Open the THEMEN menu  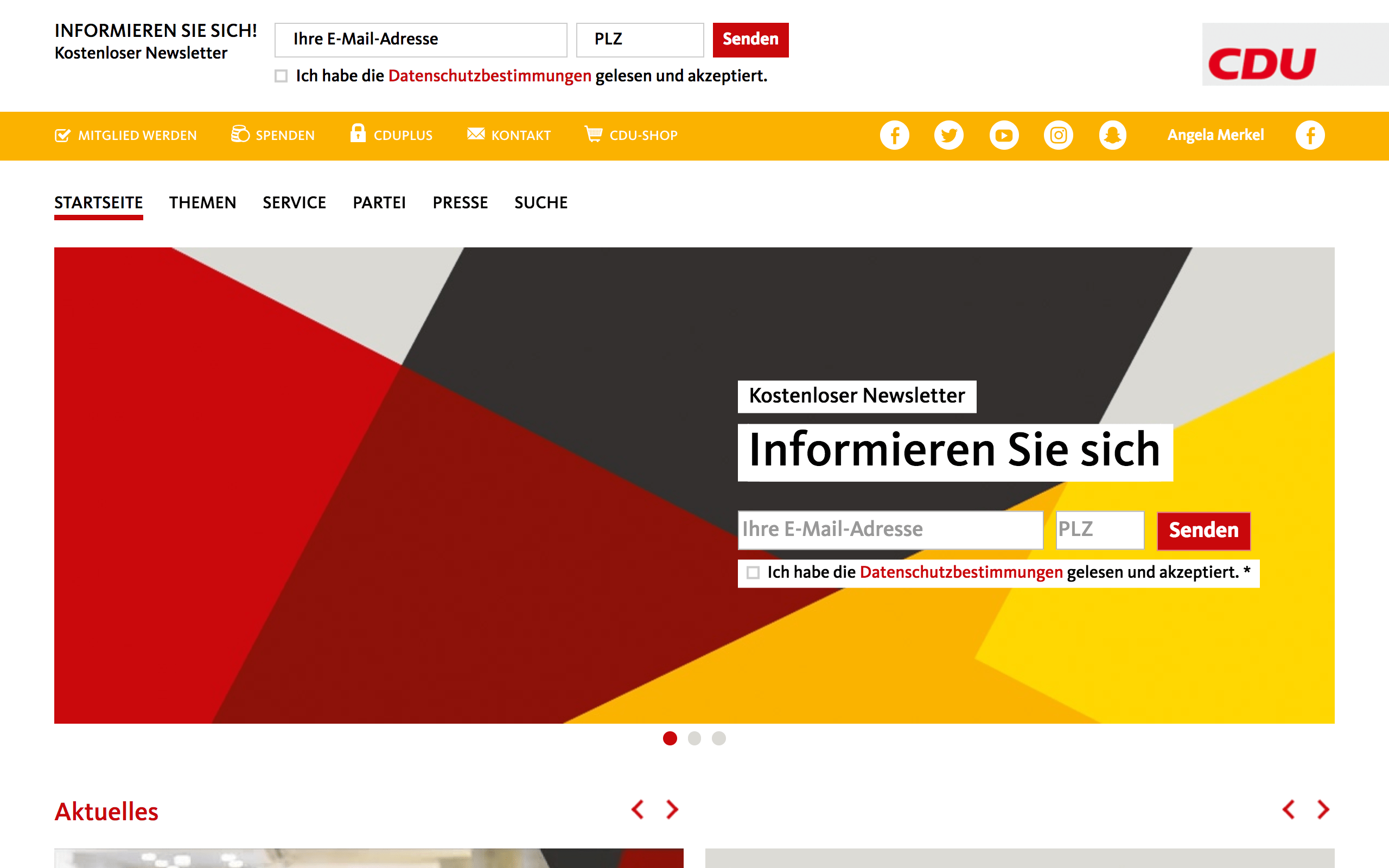click(202, 203)
